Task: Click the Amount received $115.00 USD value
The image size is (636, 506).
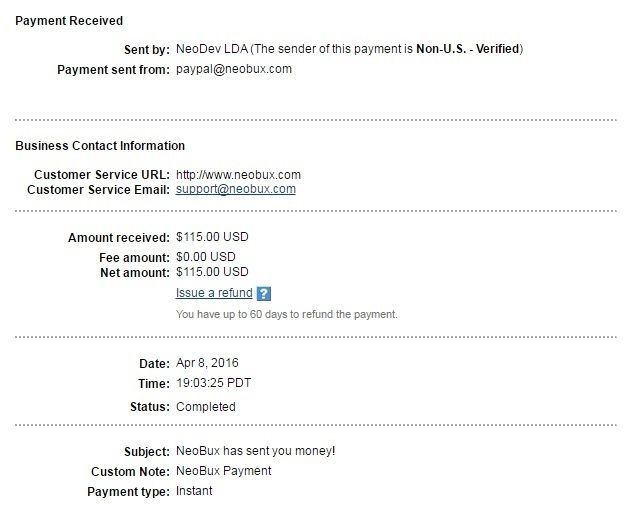Action: pyautogui.click(x=212, y=237)
